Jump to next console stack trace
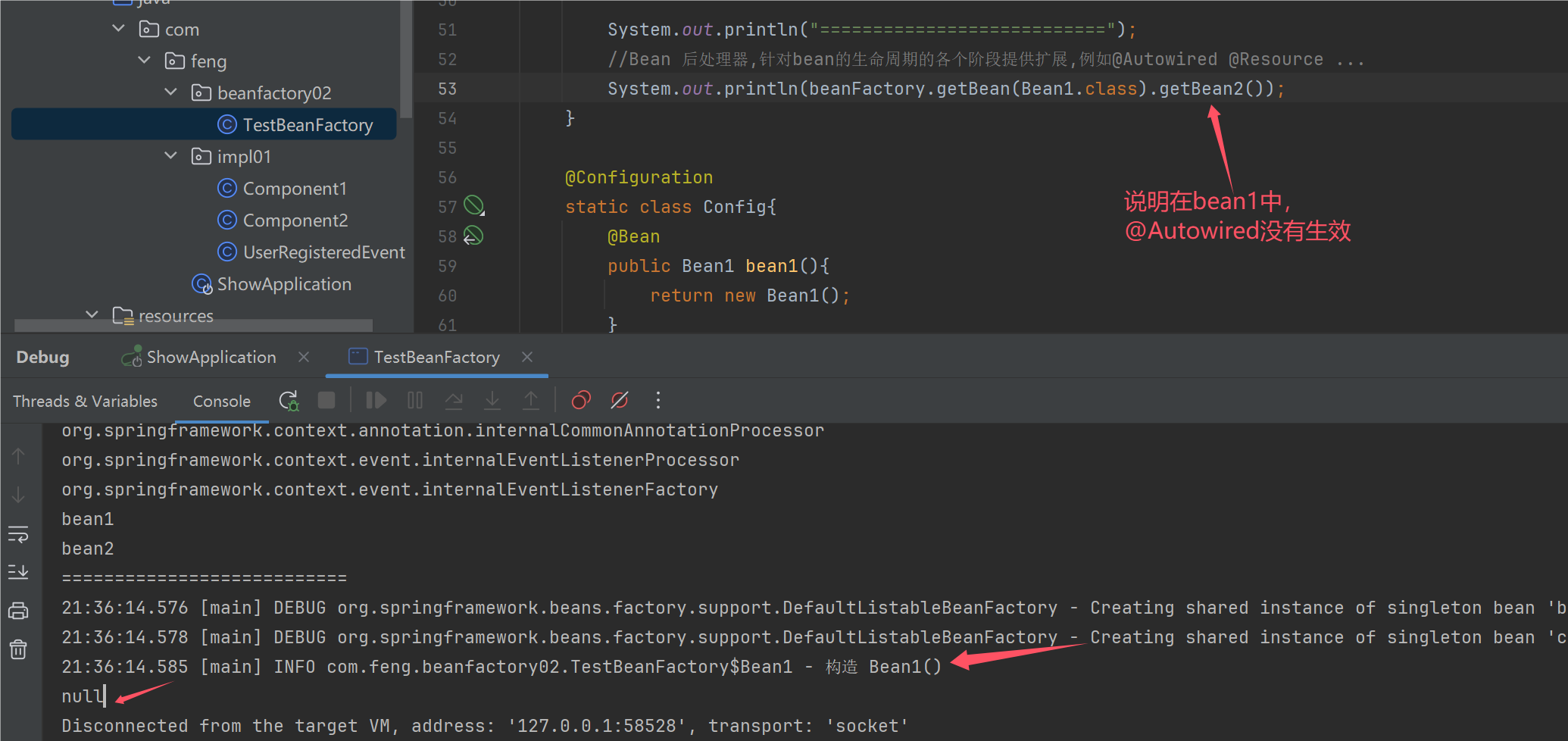Screen dimensions: 1568x741 coord(18,496)
